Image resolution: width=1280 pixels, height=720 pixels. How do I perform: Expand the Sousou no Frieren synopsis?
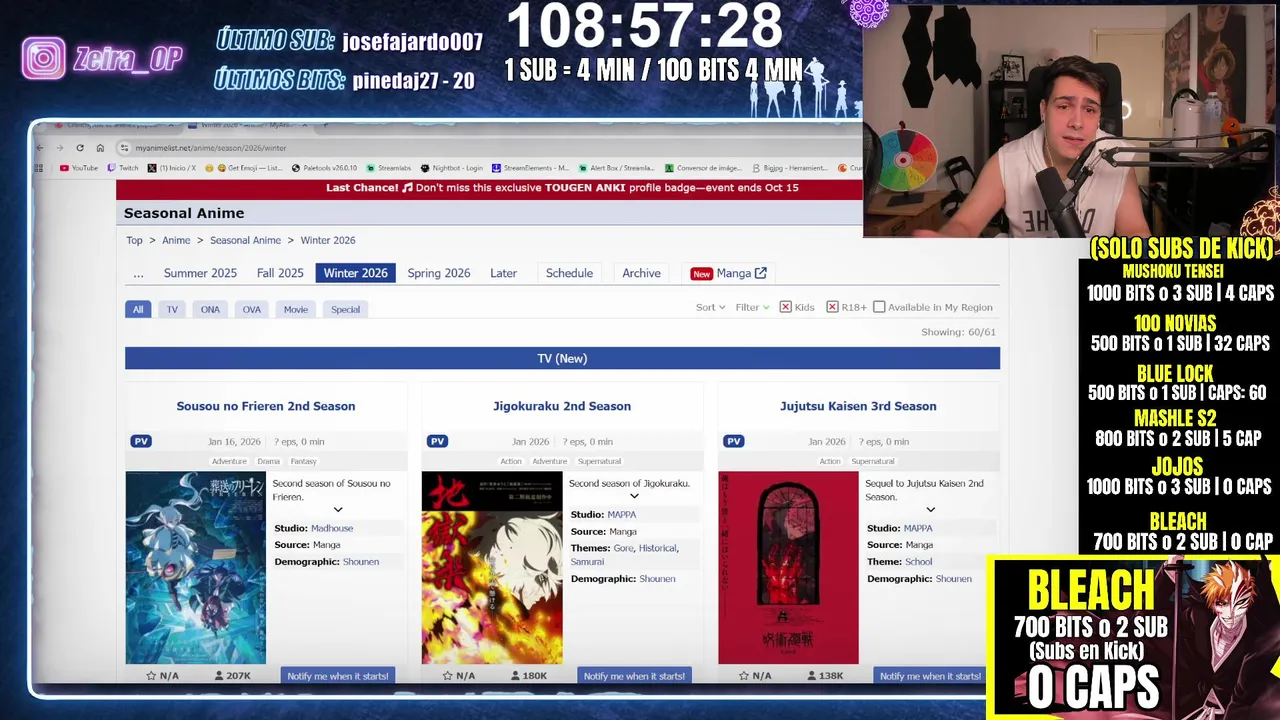[x=338, y=510]
